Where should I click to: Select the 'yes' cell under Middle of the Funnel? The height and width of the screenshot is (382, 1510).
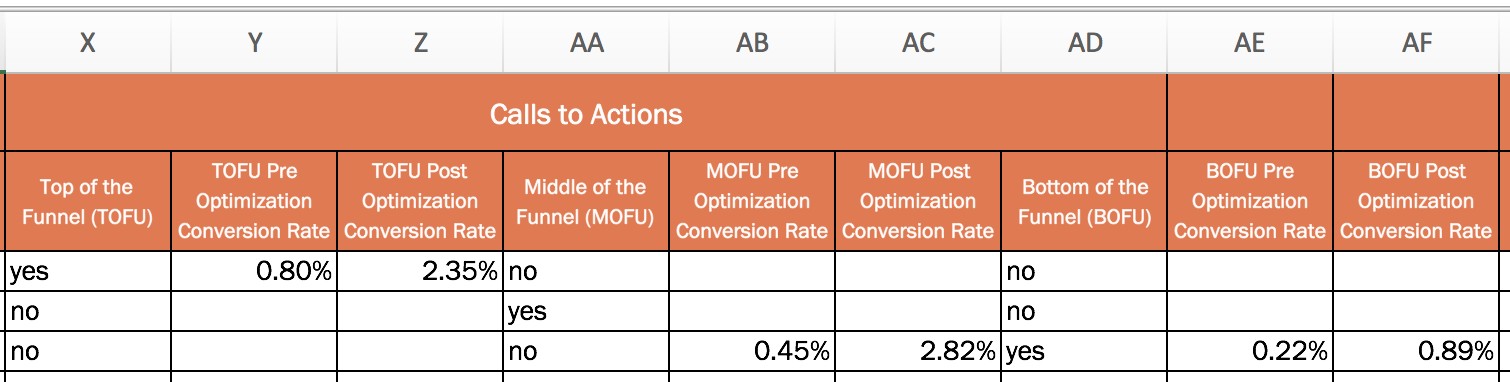pyautogui.click(x=586, y=311)
